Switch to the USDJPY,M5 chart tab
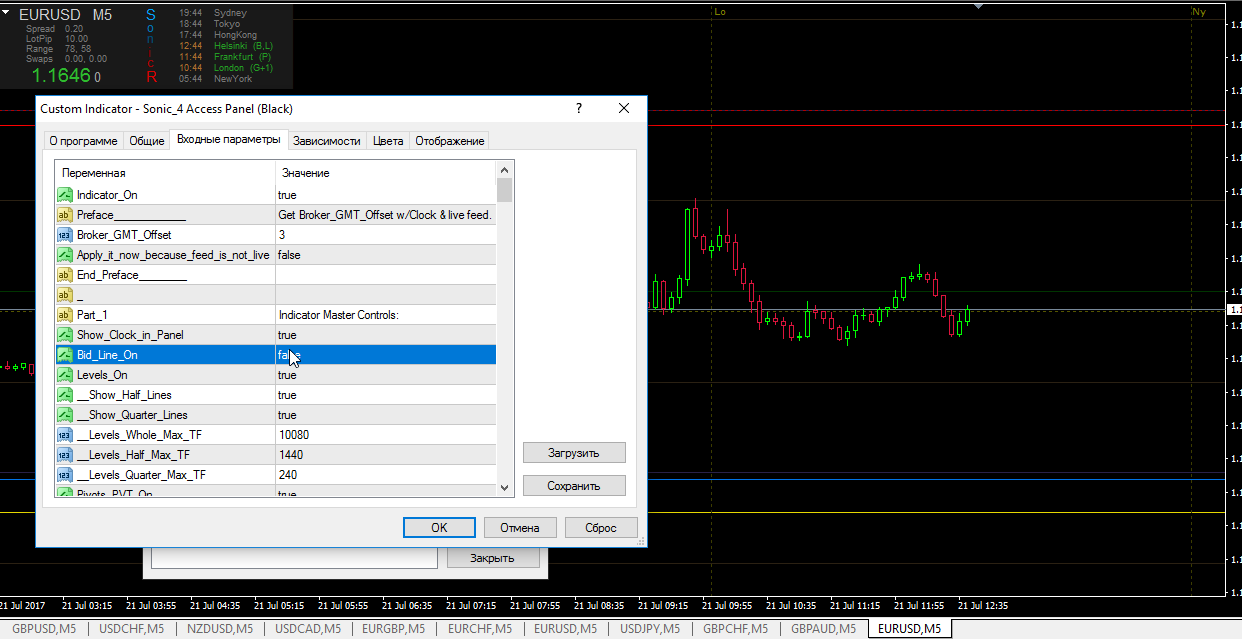Screen dimensions: 1242x639 650,629
